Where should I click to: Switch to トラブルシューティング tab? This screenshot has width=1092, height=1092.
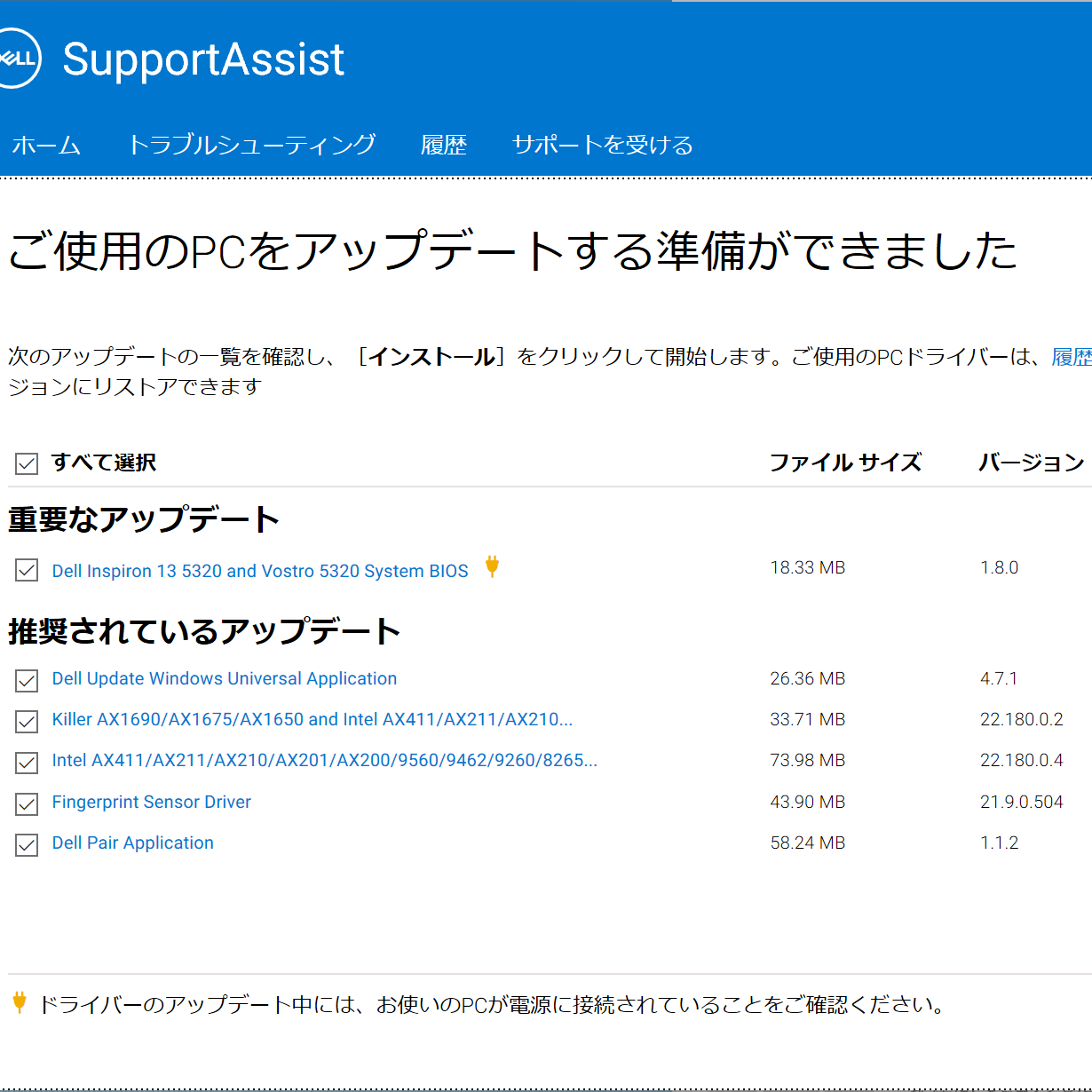252,145
